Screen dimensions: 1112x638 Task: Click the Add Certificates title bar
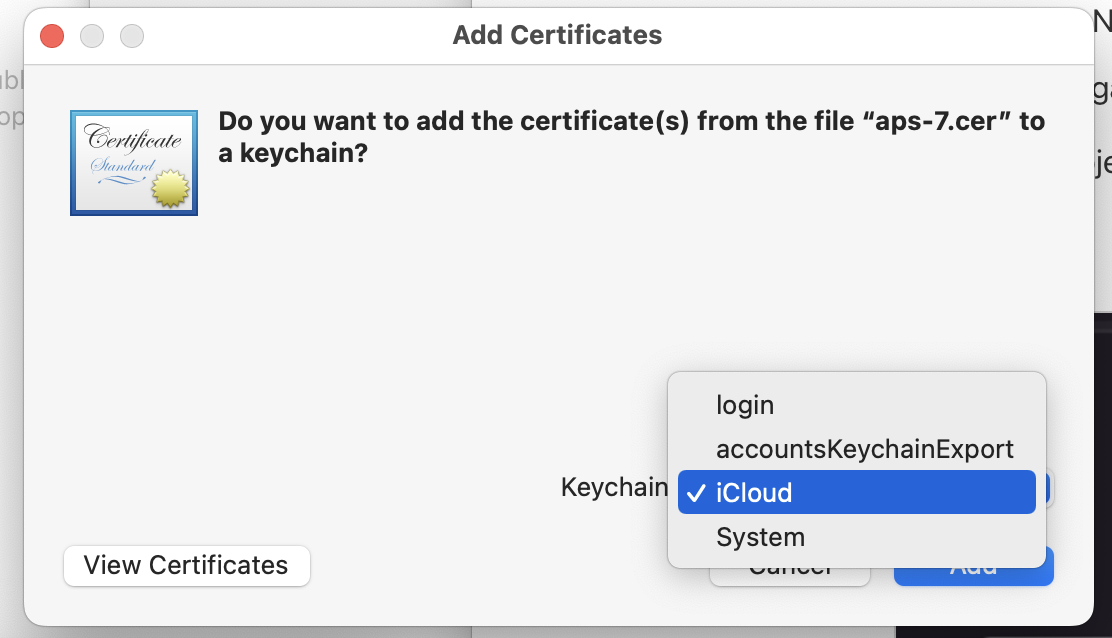pyautogui.click(x=557, y=36)
